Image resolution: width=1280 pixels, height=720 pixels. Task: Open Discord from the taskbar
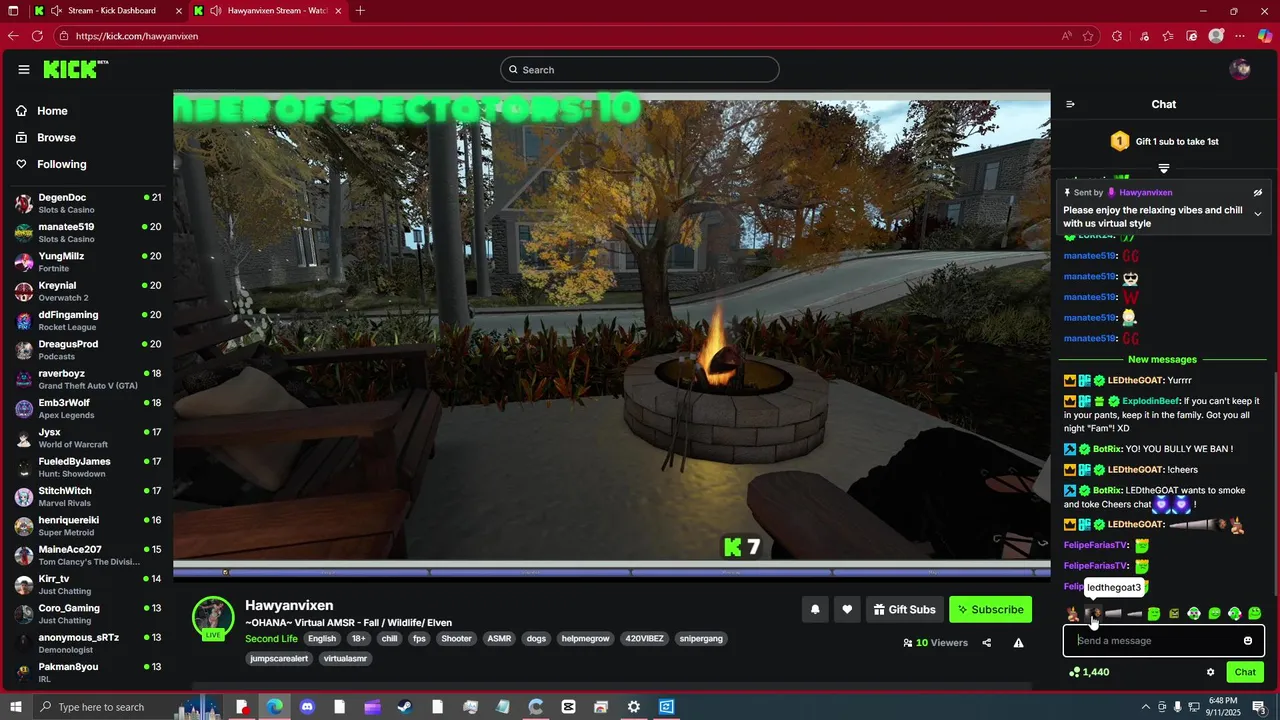click(307, 707)
